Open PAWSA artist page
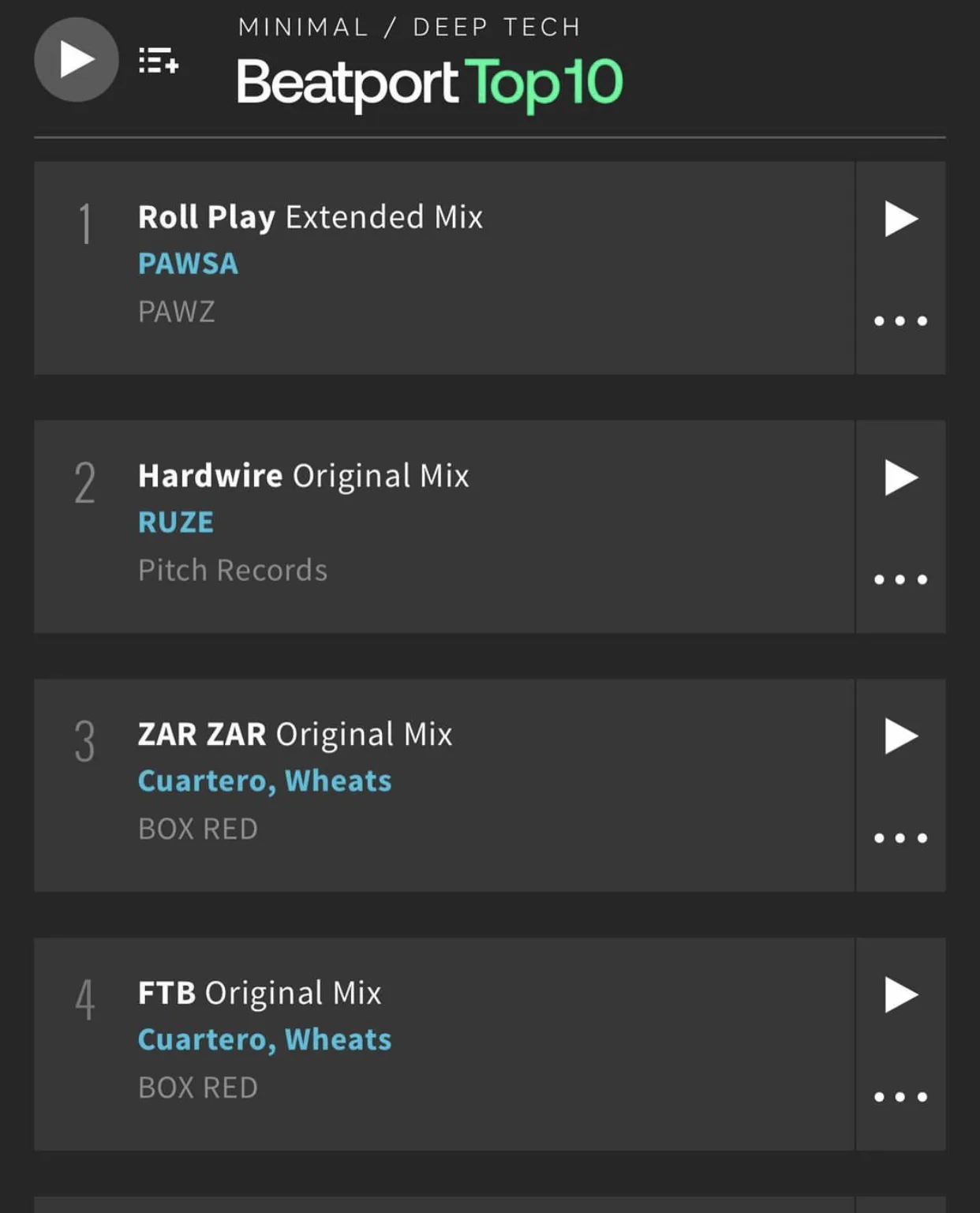 pyautogui.click(x=188, y=264)
